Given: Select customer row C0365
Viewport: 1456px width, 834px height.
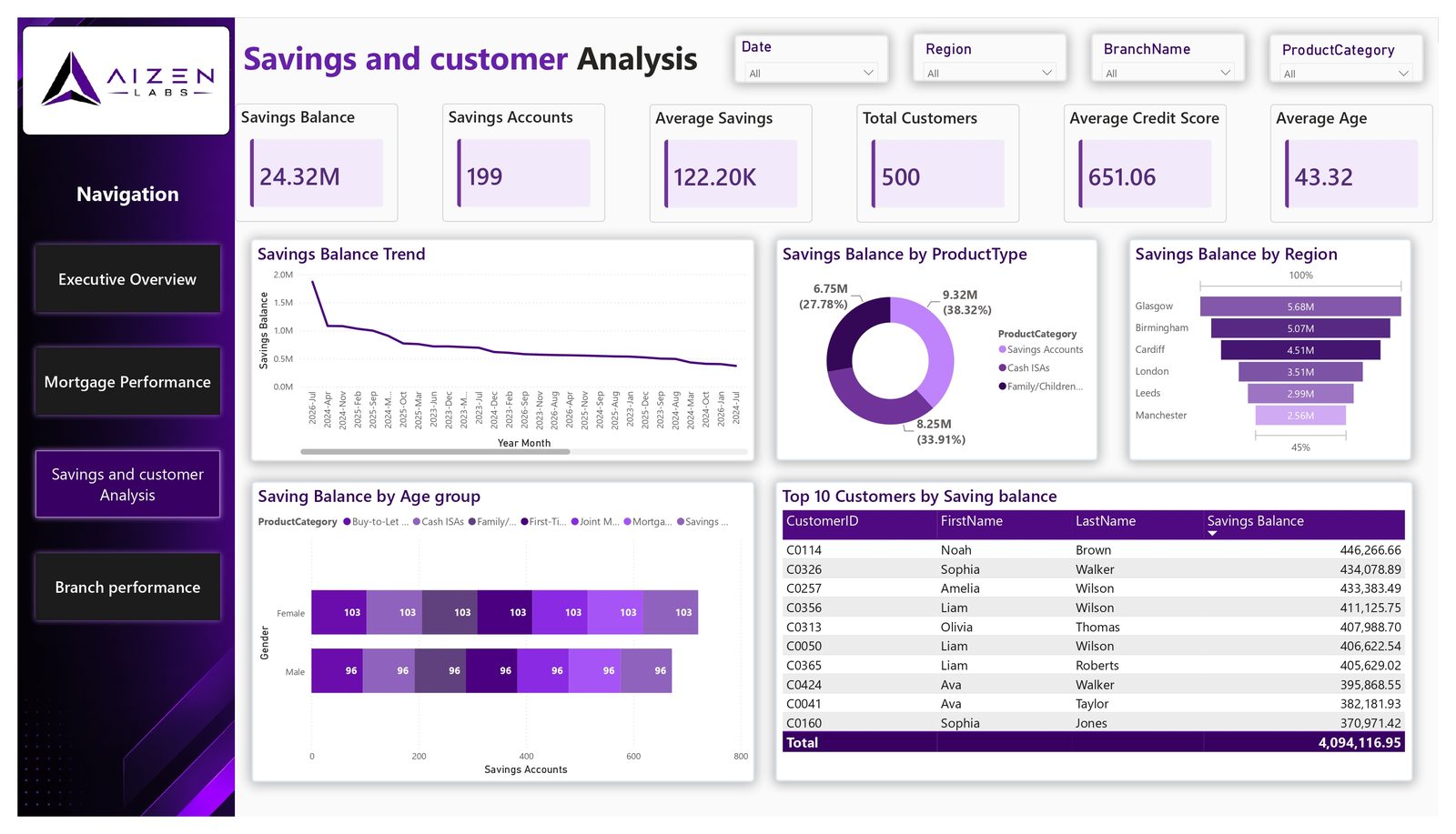Looking at the screenshot, I should click(1093, 666).
